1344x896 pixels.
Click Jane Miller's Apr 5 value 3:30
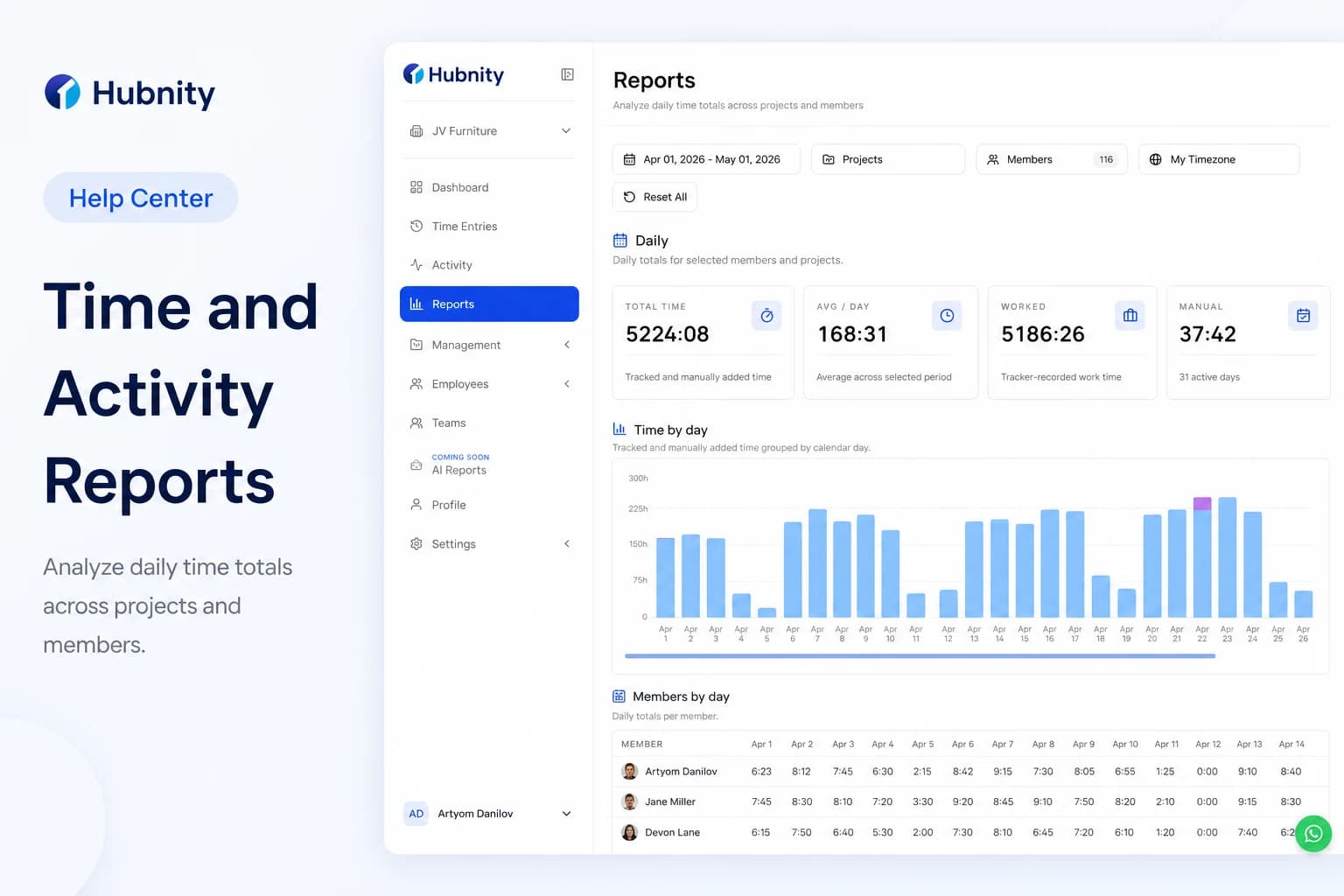pos(922,801)
